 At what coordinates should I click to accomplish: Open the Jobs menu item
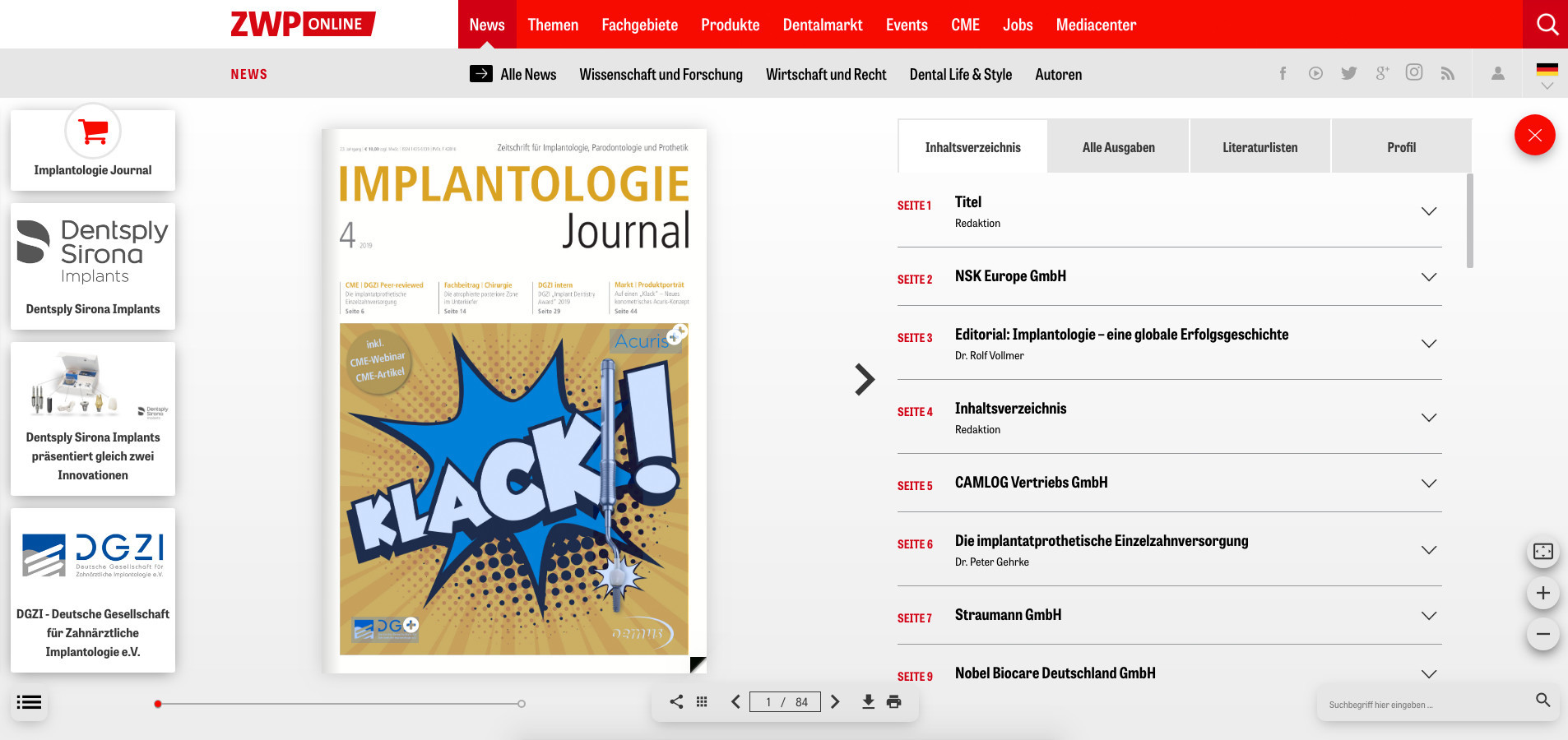click(x=1018, y=25)
